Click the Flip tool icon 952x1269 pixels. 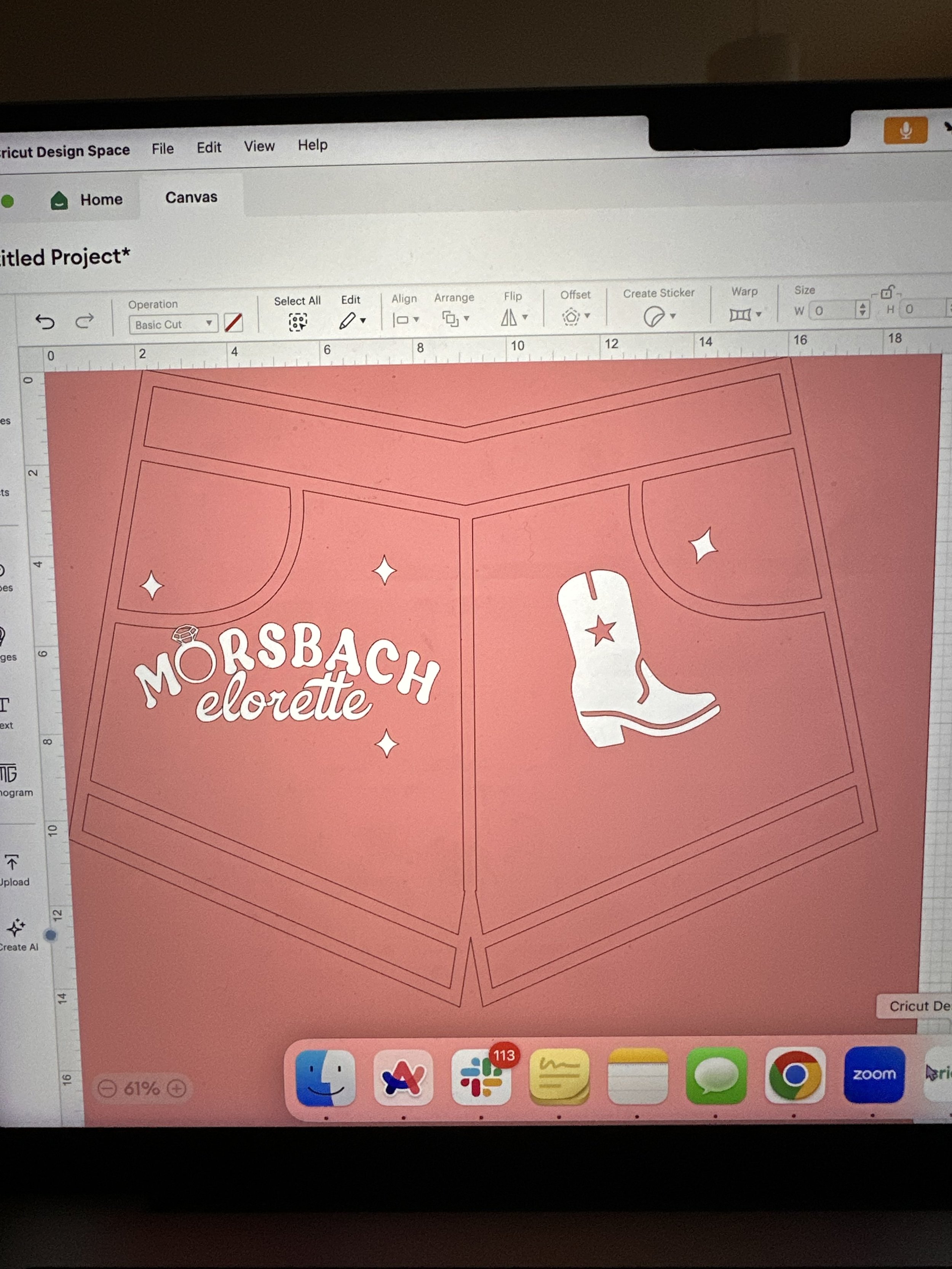(x=509, y=317)
